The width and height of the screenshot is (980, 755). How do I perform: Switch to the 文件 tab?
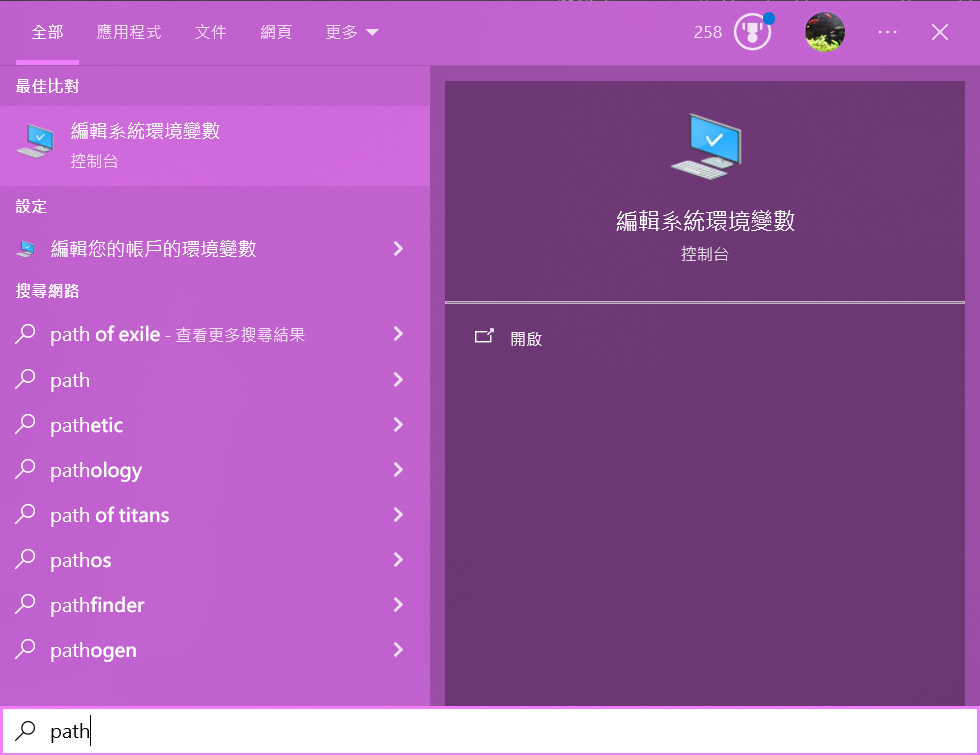tap(211, 31)
